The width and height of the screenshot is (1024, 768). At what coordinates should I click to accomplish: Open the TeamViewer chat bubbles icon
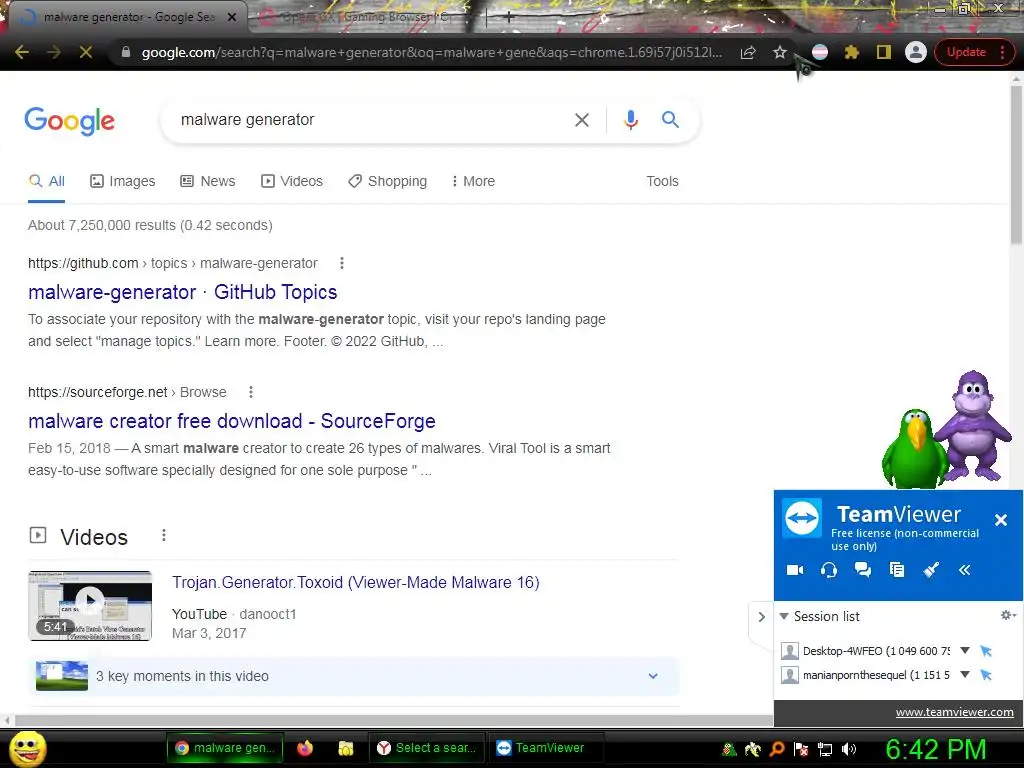(863, 570)
